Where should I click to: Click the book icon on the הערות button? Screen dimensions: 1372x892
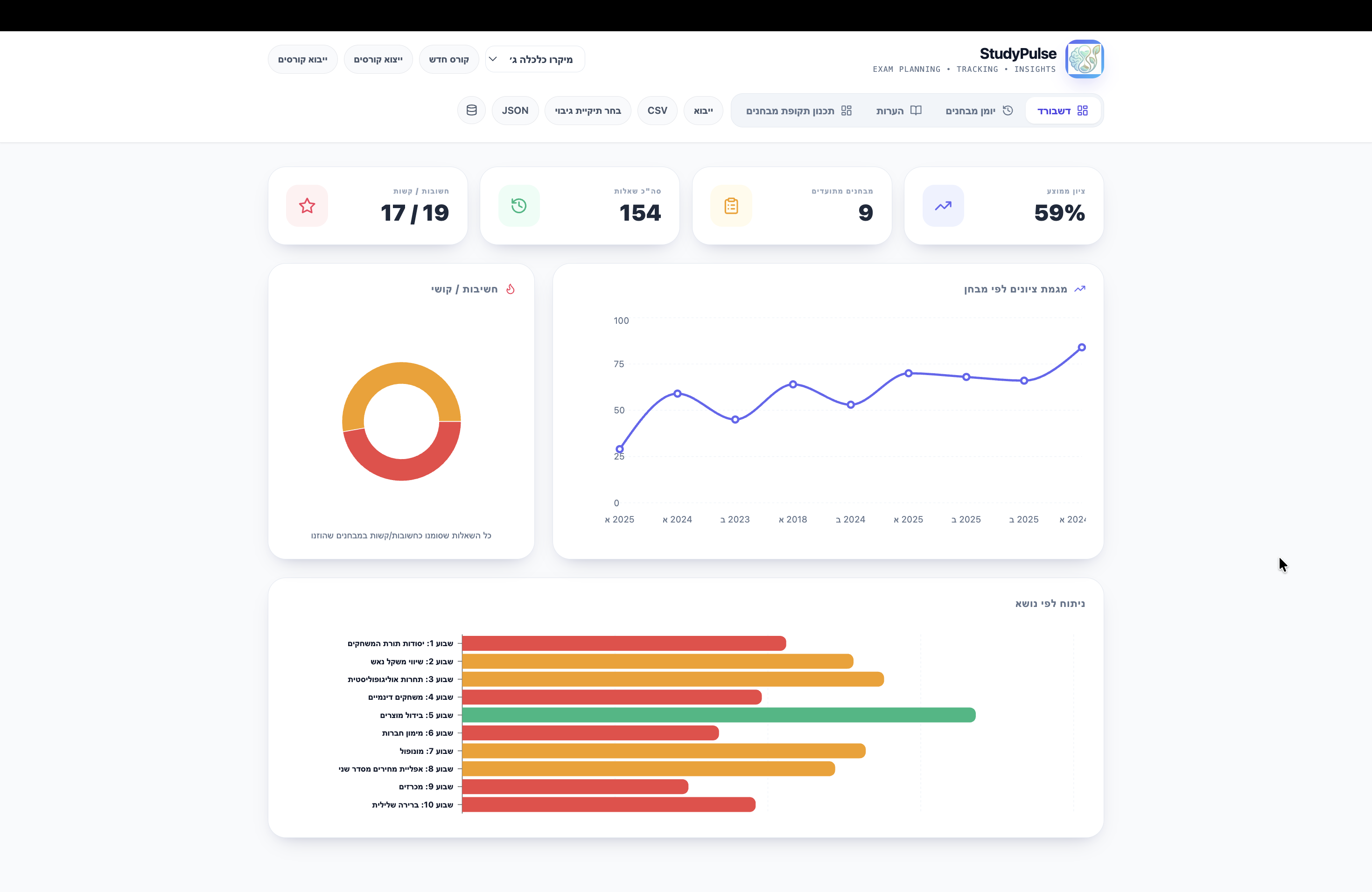click(x=917, y=110)
